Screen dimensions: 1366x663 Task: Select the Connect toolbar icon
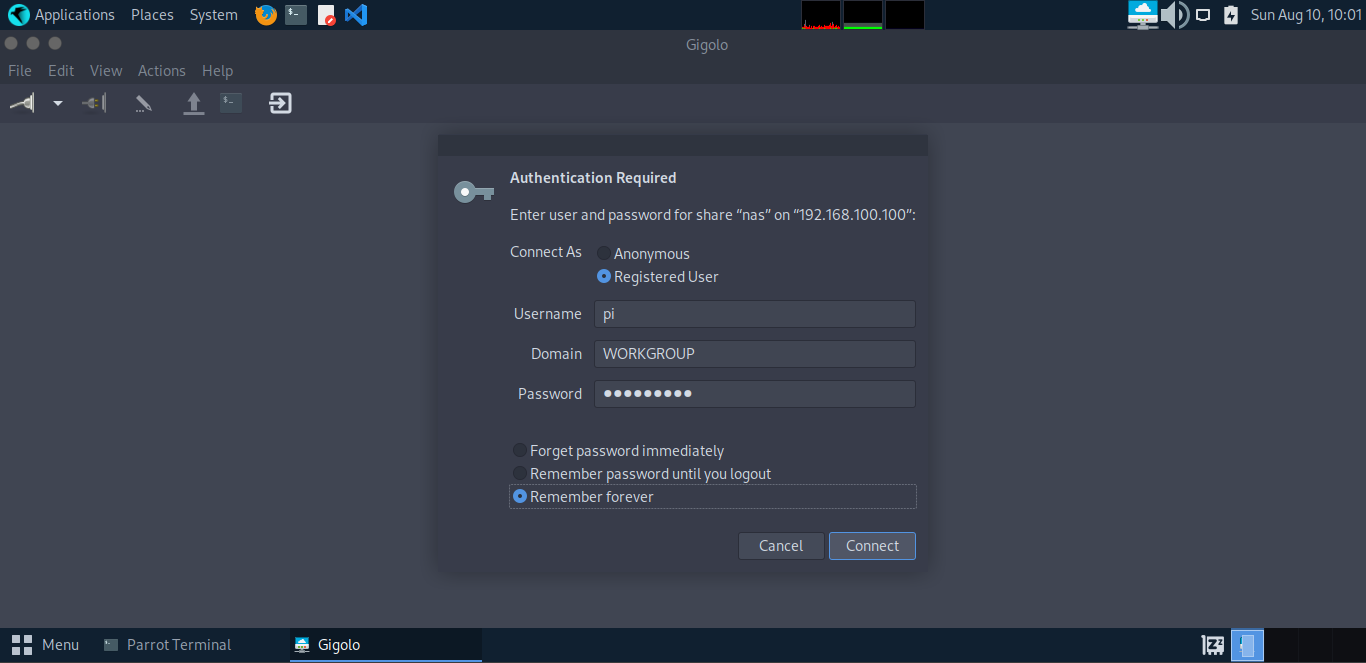tap(21, 102)
